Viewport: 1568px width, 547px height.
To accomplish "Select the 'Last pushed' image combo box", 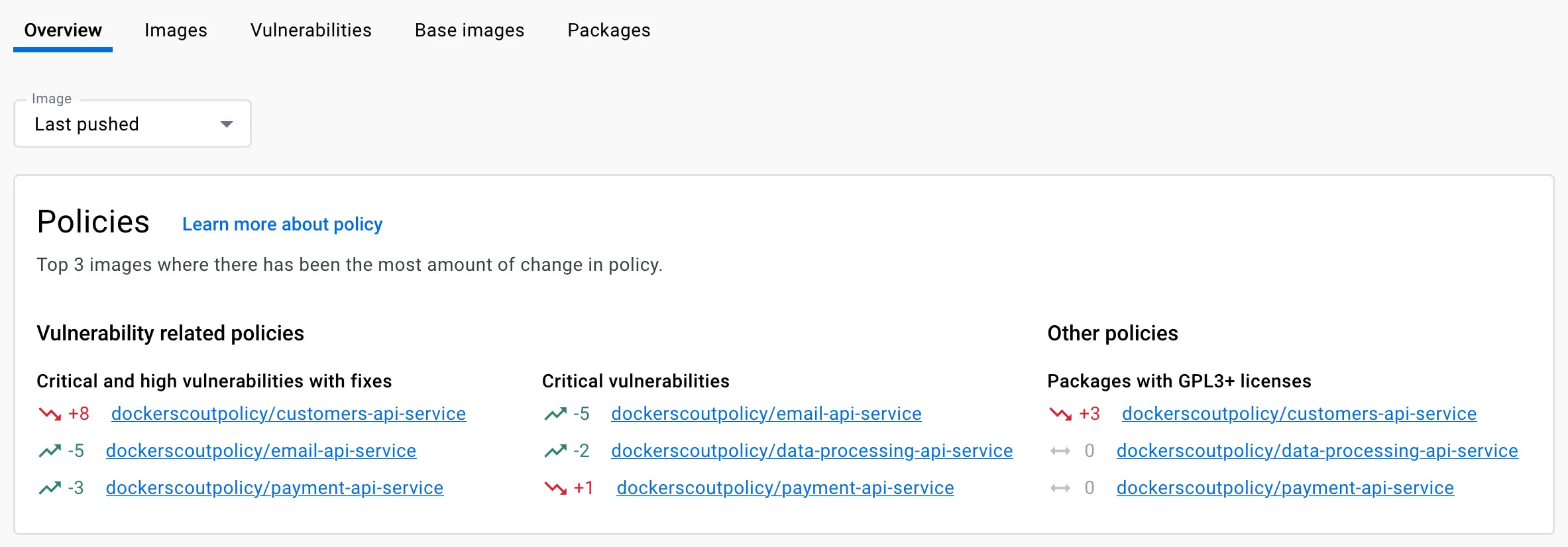I will tap(119, 124).
